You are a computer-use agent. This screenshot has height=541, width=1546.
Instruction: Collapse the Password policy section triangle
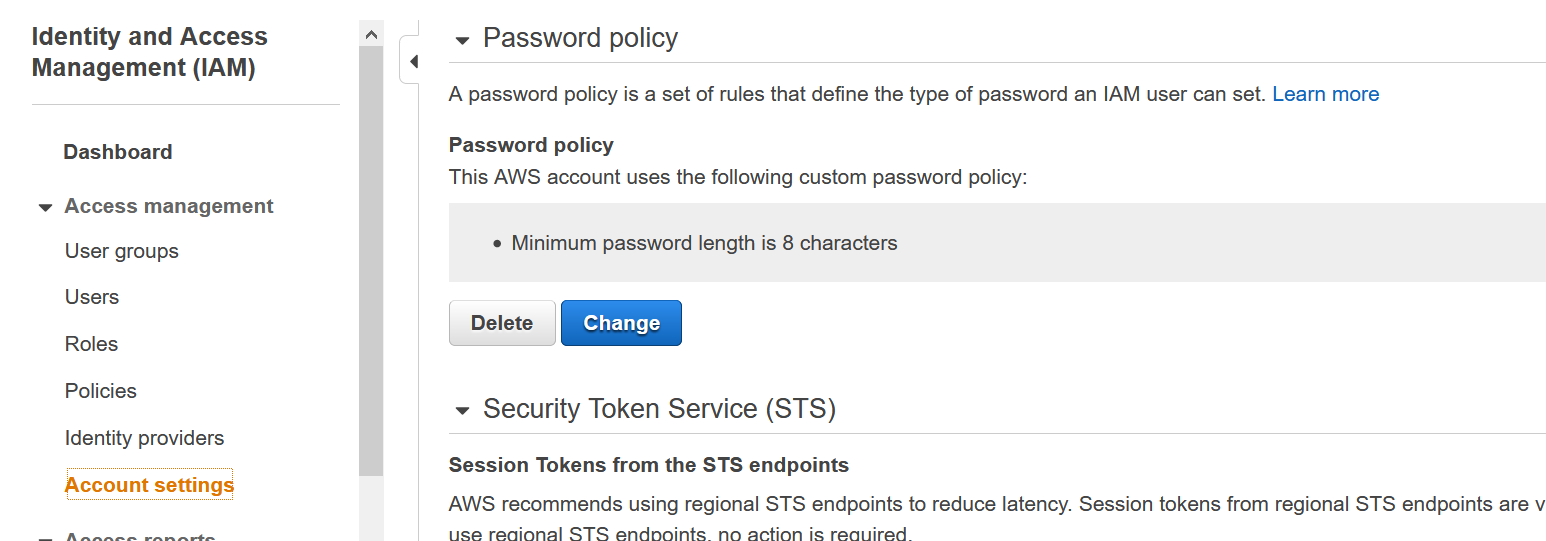pos(462,41)
